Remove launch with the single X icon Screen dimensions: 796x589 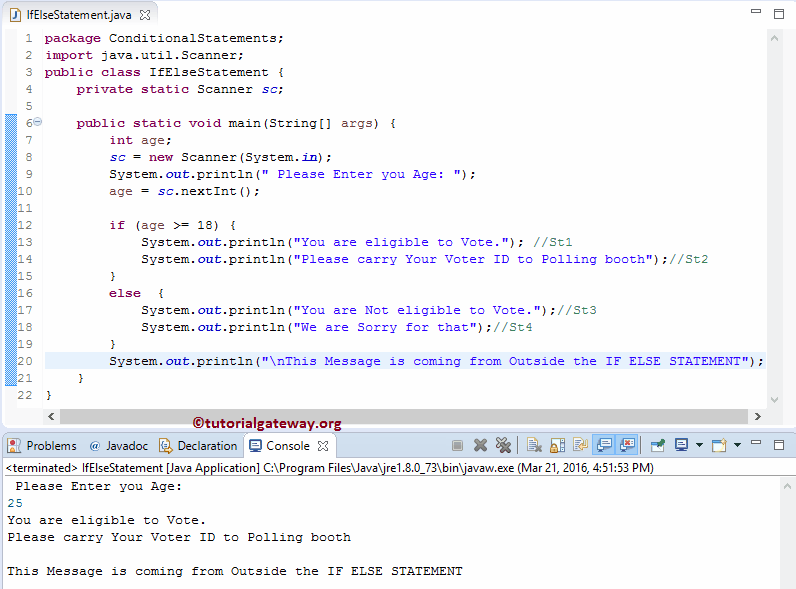[480, 445]
